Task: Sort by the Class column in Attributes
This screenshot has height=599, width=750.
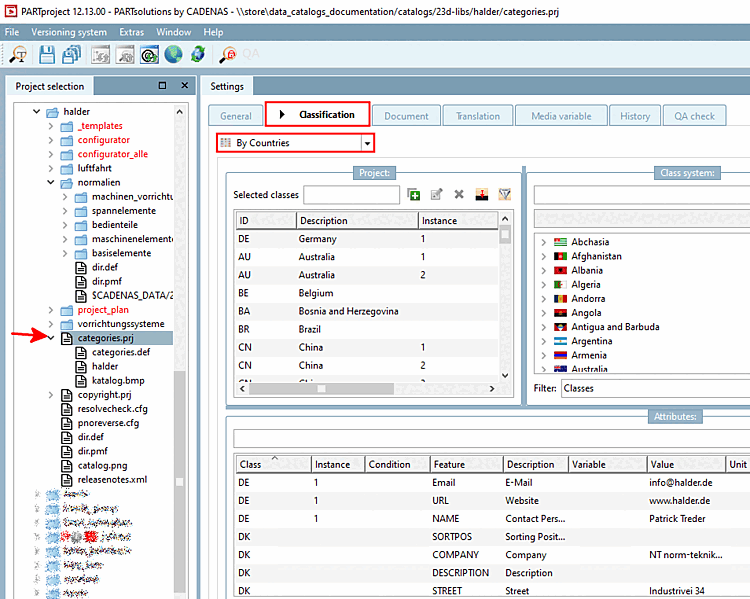Action: coord(273,464)
